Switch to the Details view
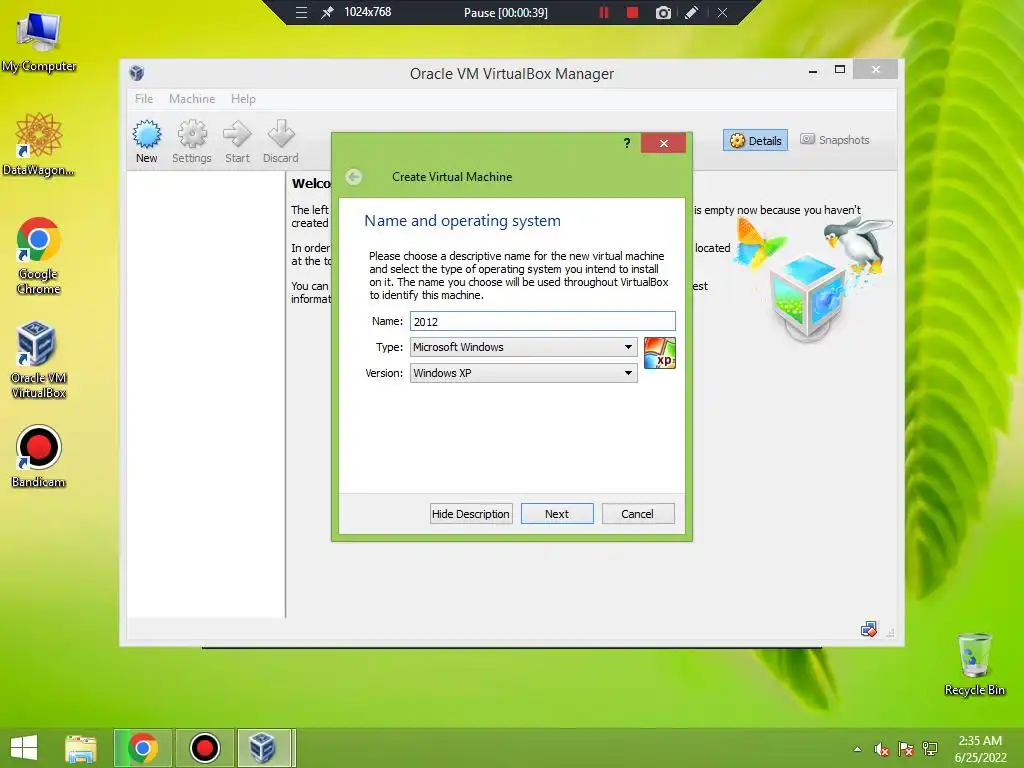 (756, 140)
